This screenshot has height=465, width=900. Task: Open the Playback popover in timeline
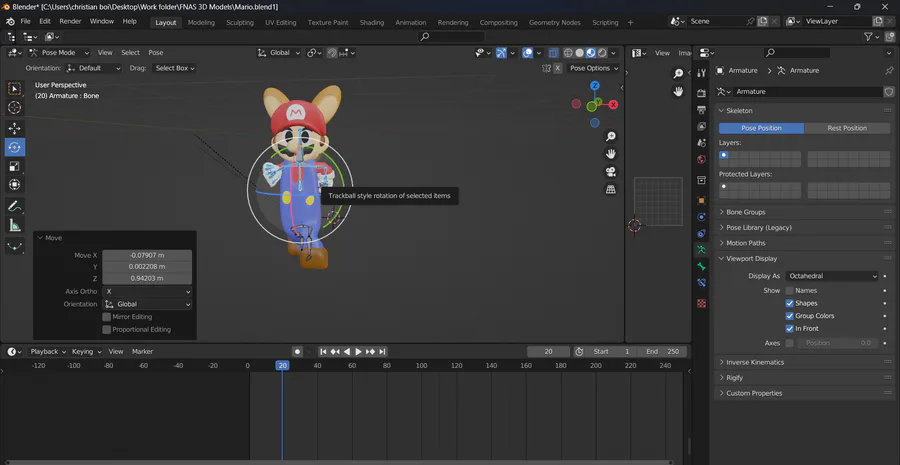48,351
